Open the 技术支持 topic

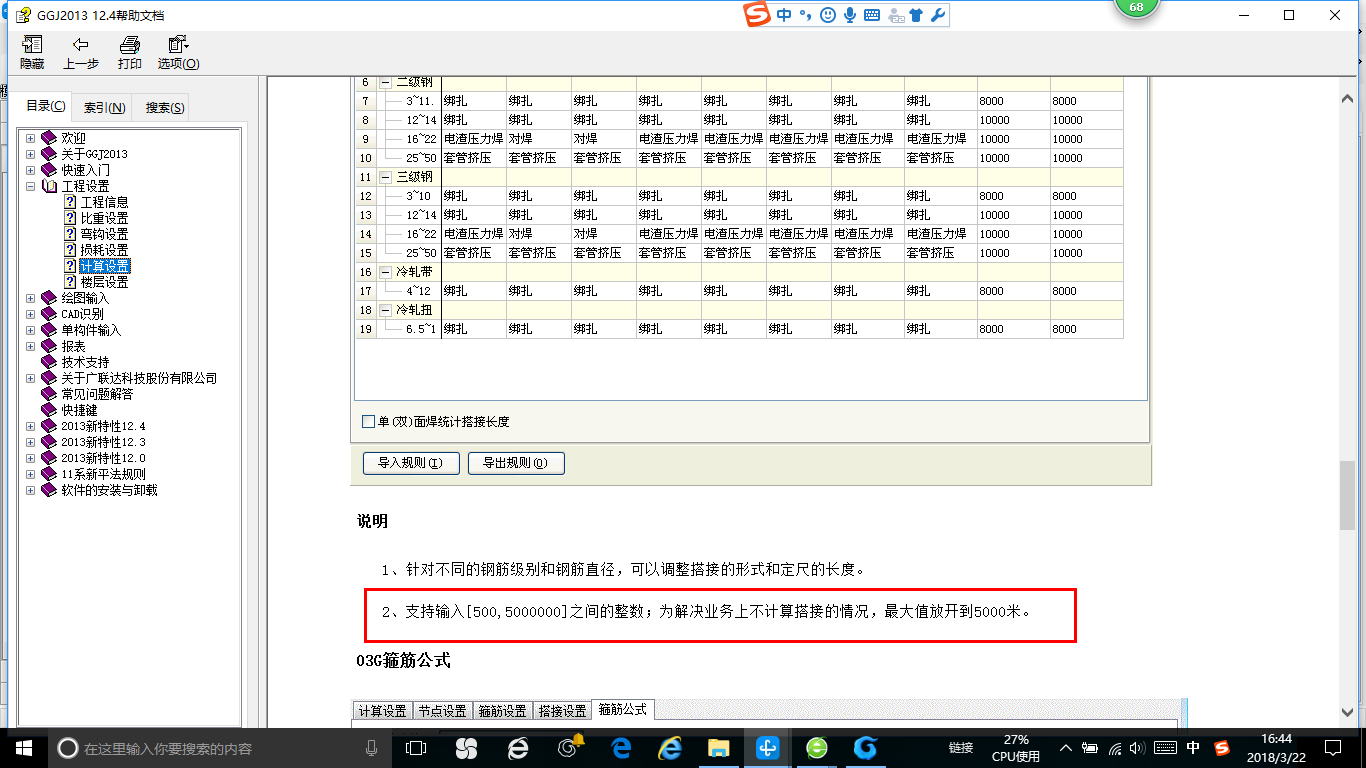85,362
